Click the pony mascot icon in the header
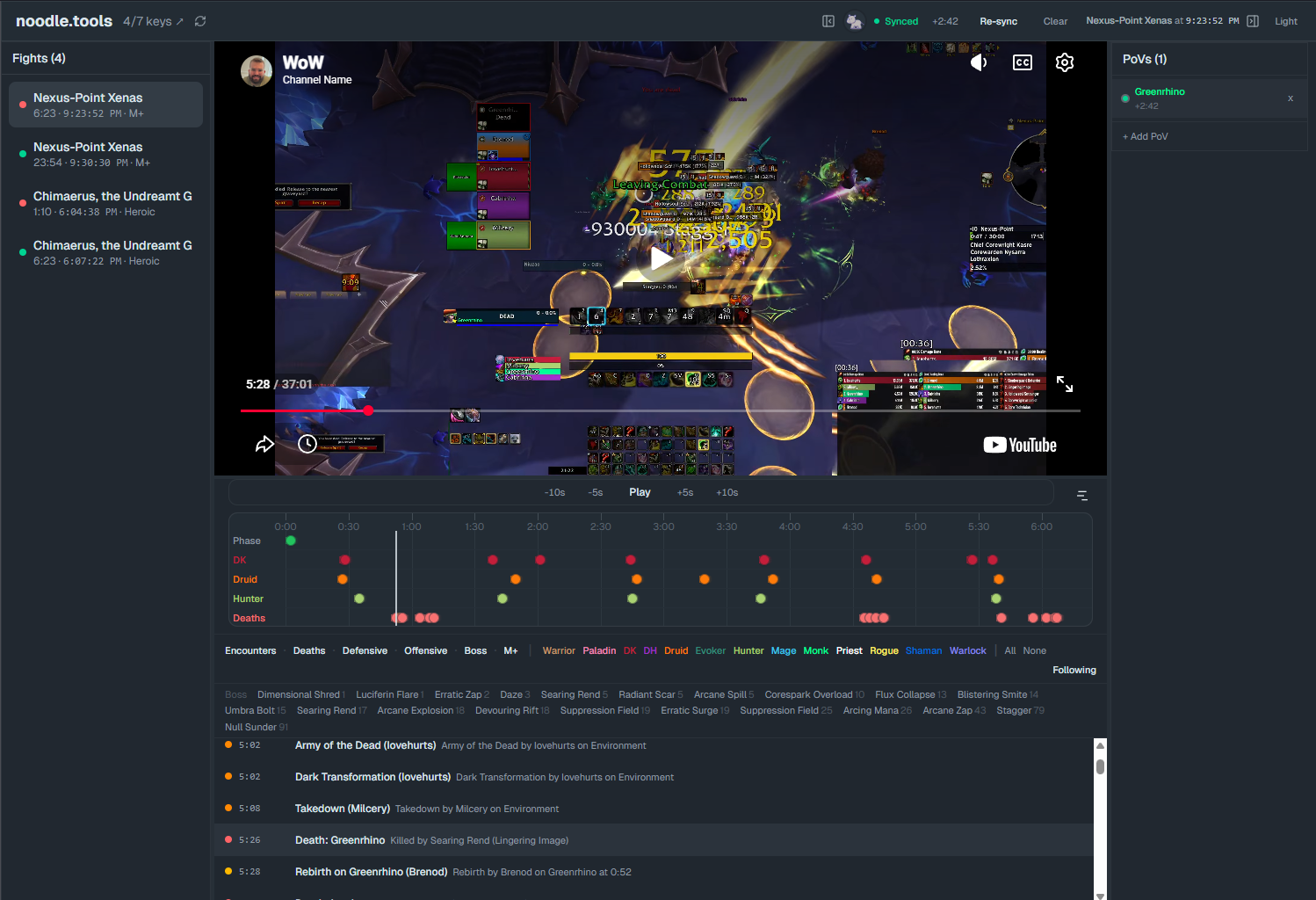Image resolution: width=1316 pixels, height=900 pixels. 855,20
